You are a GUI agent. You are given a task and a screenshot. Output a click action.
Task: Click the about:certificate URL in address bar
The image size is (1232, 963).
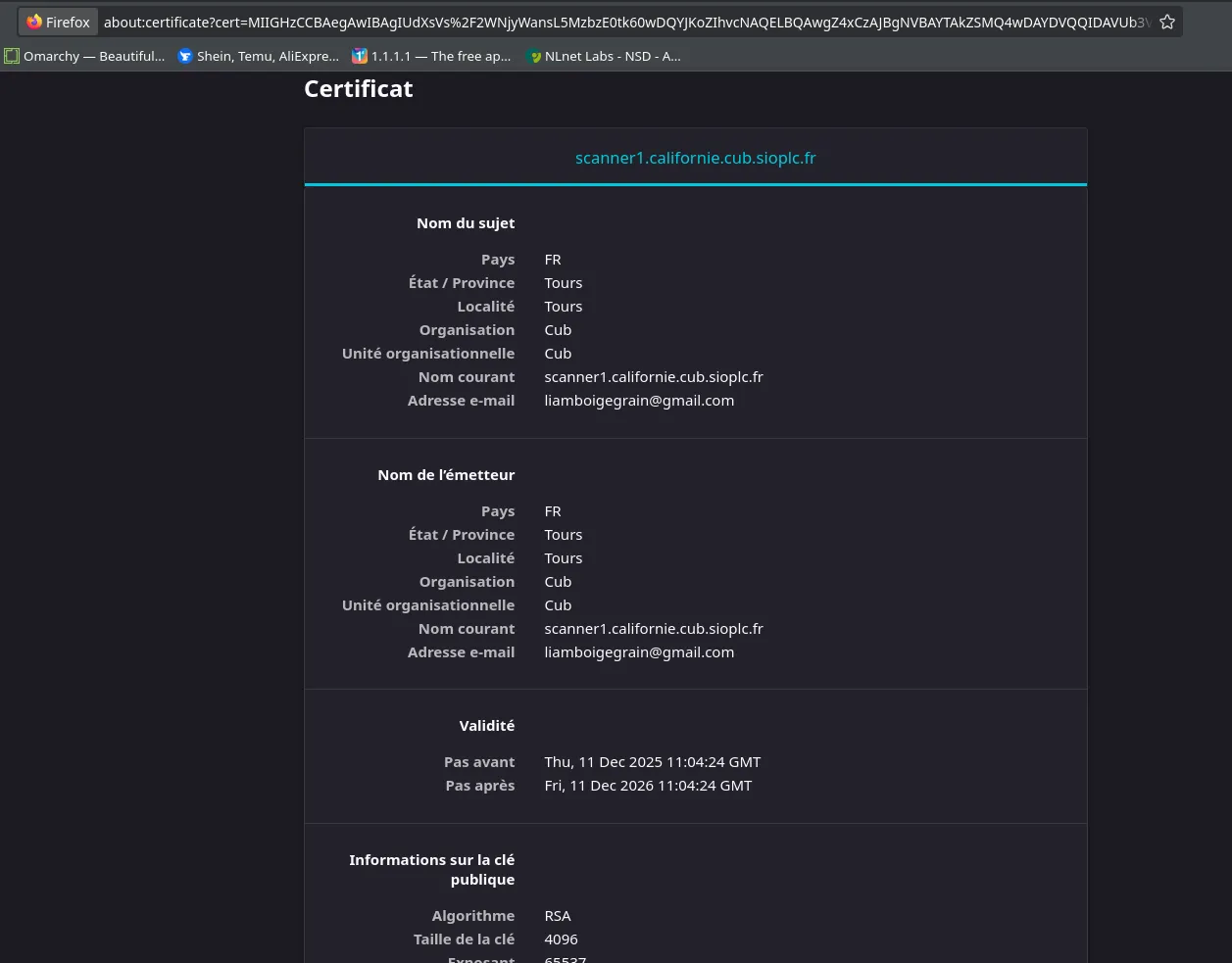627,22
